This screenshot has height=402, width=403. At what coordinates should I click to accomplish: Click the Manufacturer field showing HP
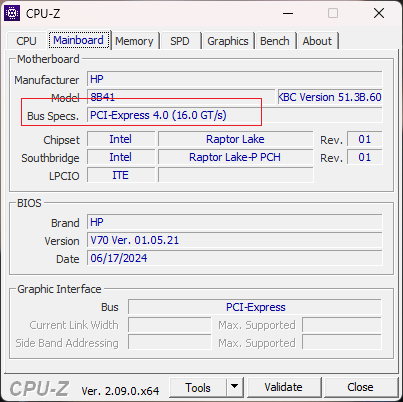click(235, 79)
